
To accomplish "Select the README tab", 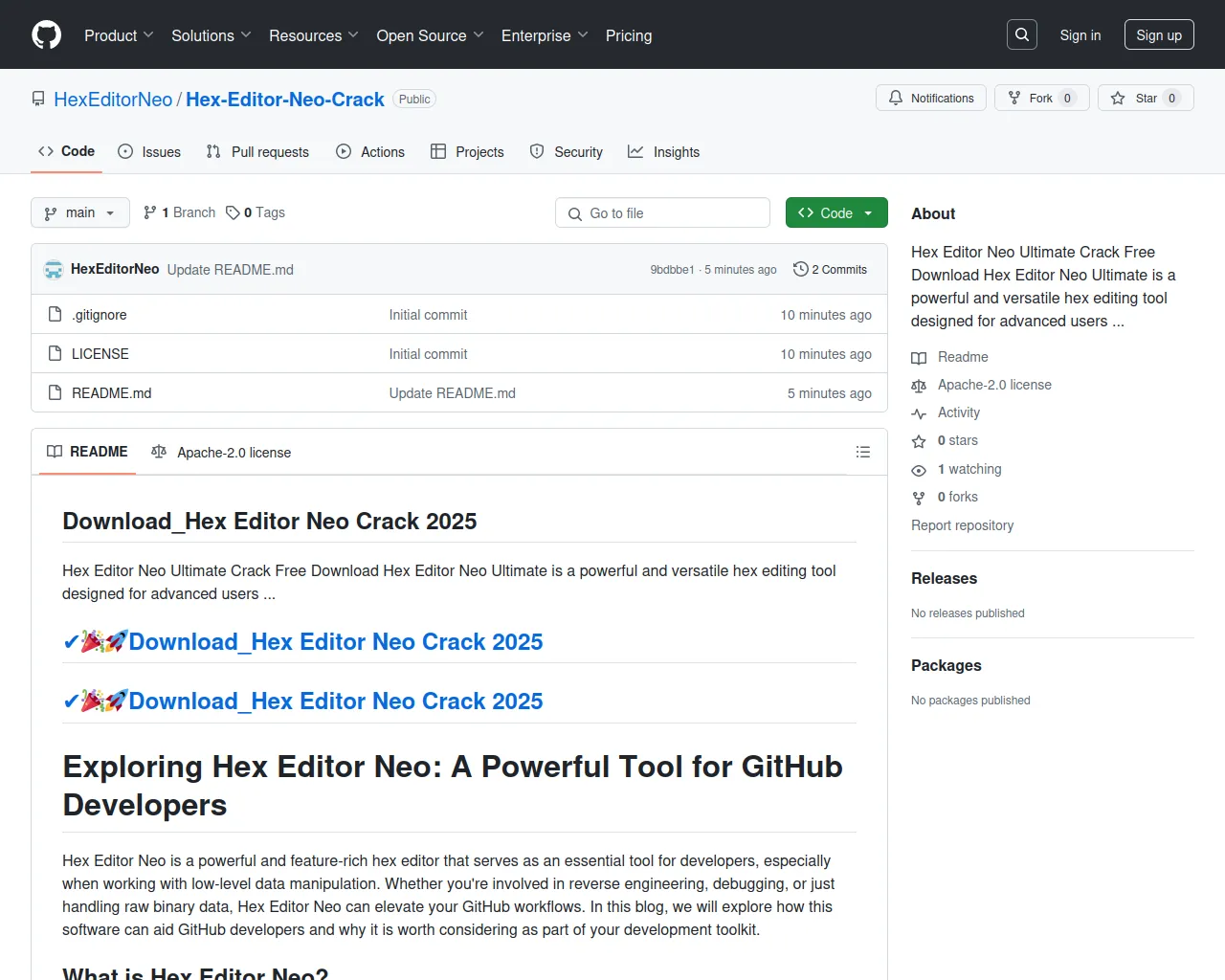I will pyautogui.click(x=87, y=452).
